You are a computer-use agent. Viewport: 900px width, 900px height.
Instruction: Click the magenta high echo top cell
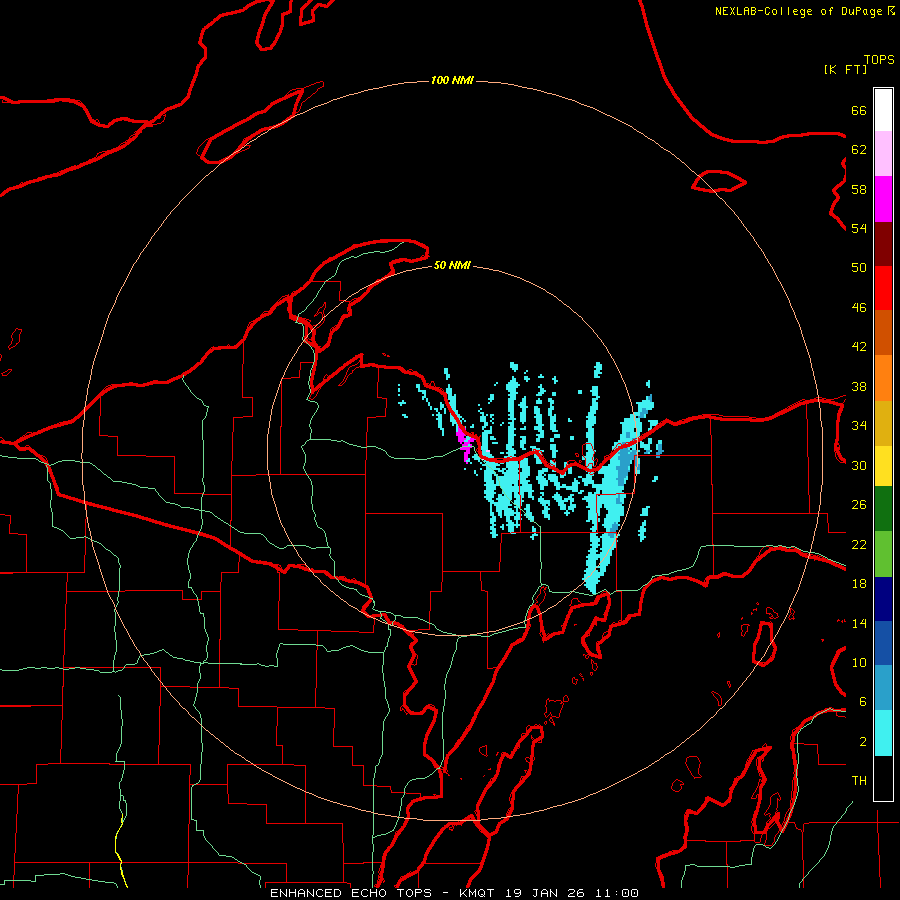464,442
